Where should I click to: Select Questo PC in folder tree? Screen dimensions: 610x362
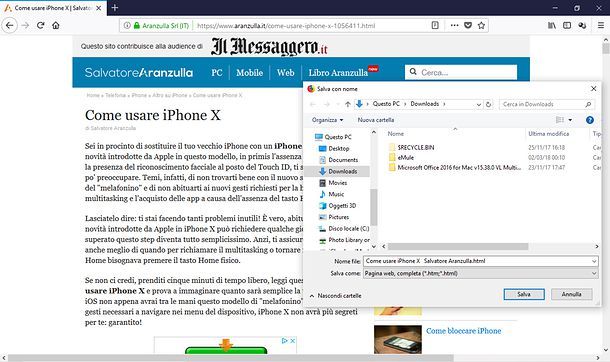[x=333, y=137]
